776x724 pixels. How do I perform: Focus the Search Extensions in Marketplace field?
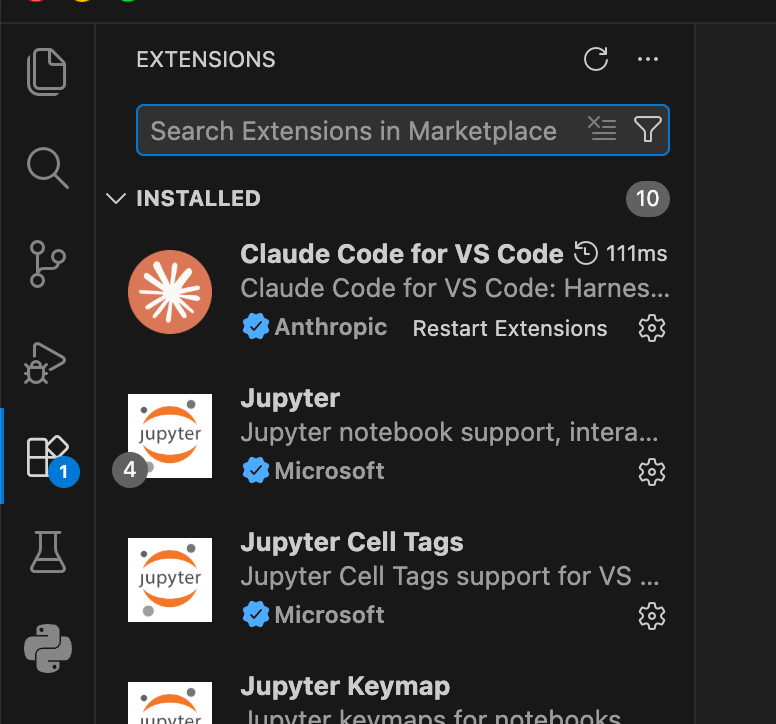(x=403, y=130)
